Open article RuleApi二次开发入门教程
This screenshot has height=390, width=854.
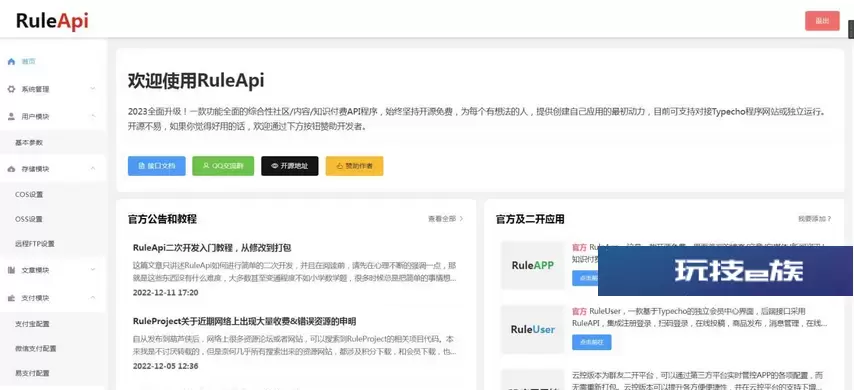click(212, 248)
